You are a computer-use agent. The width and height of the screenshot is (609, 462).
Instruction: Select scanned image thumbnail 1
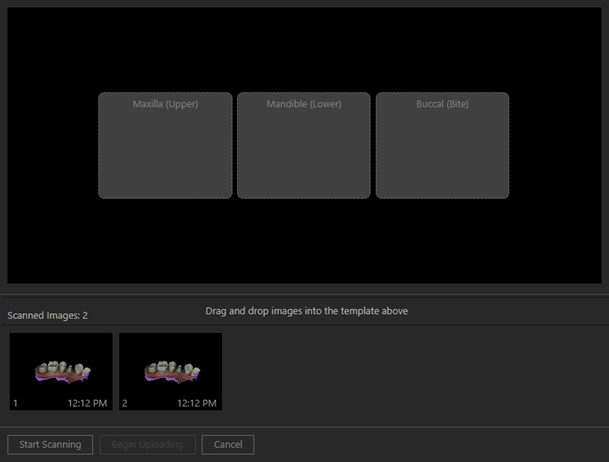(61, 371)
